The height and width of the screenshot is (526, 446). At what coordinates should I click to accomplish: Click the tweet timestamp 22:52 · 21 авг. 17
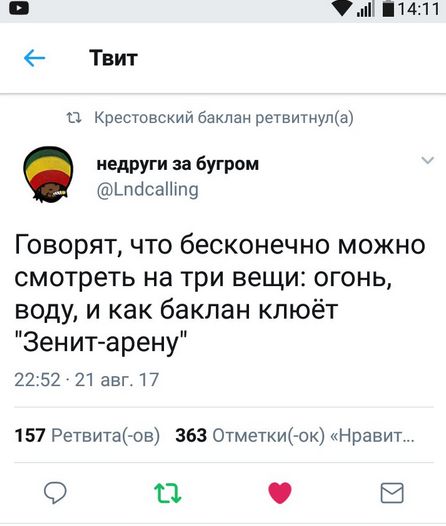click(x=87, y=380)
